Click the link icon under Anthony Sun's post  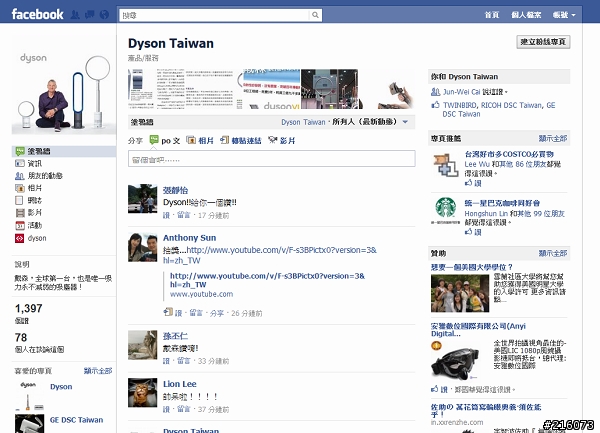(x=168, y=312)
